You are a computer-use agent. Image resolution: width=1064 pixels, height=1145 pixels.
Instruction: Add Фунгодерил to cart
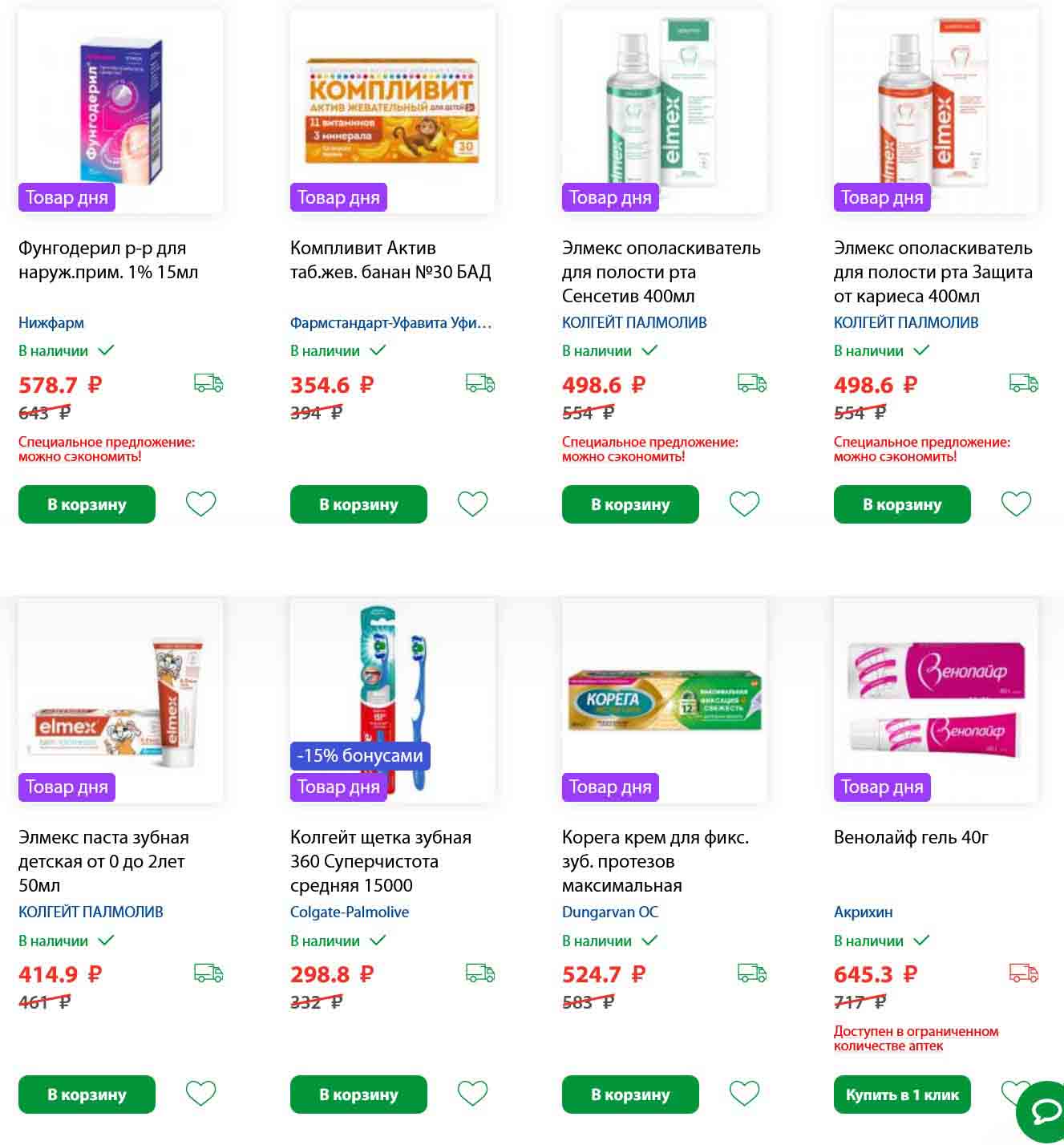pos(87,504)
